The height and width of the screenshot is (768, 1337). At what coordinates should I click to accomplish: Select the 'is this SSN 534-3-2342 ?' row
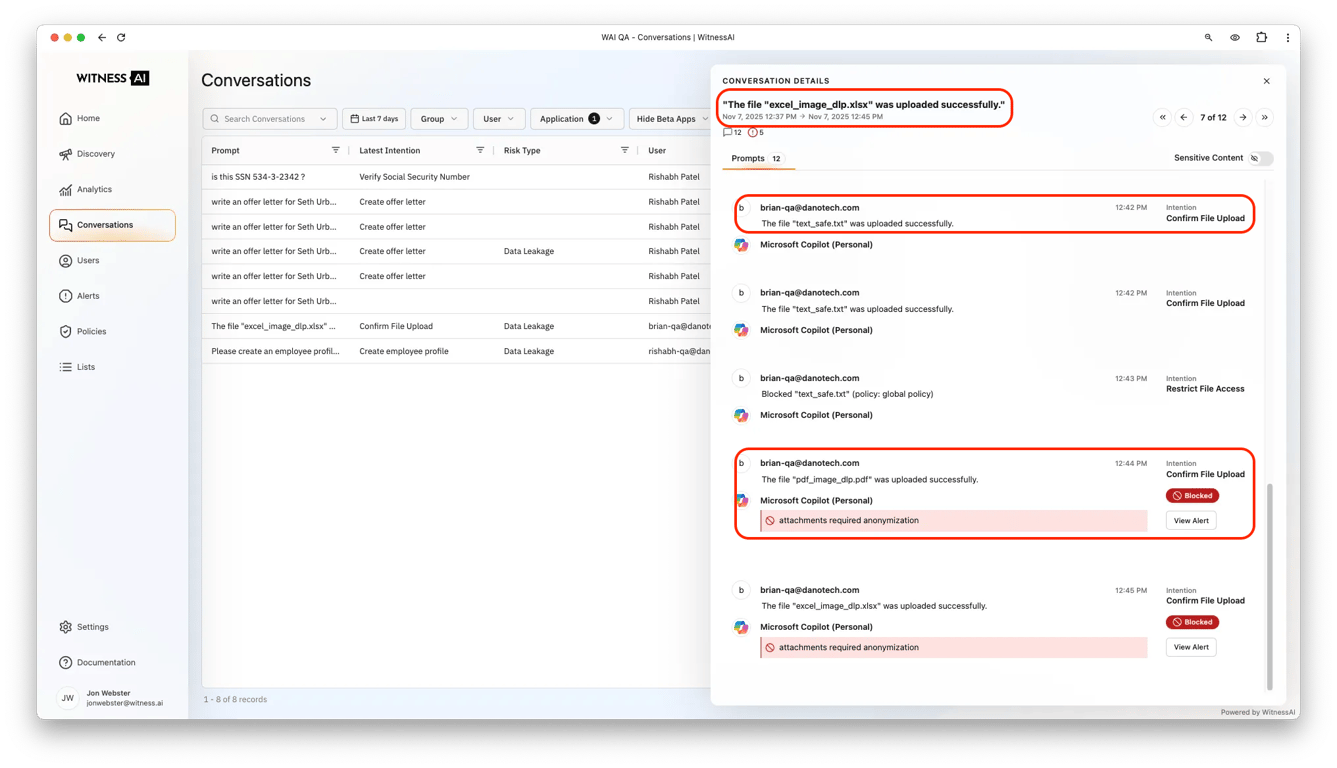coord(456,177)
